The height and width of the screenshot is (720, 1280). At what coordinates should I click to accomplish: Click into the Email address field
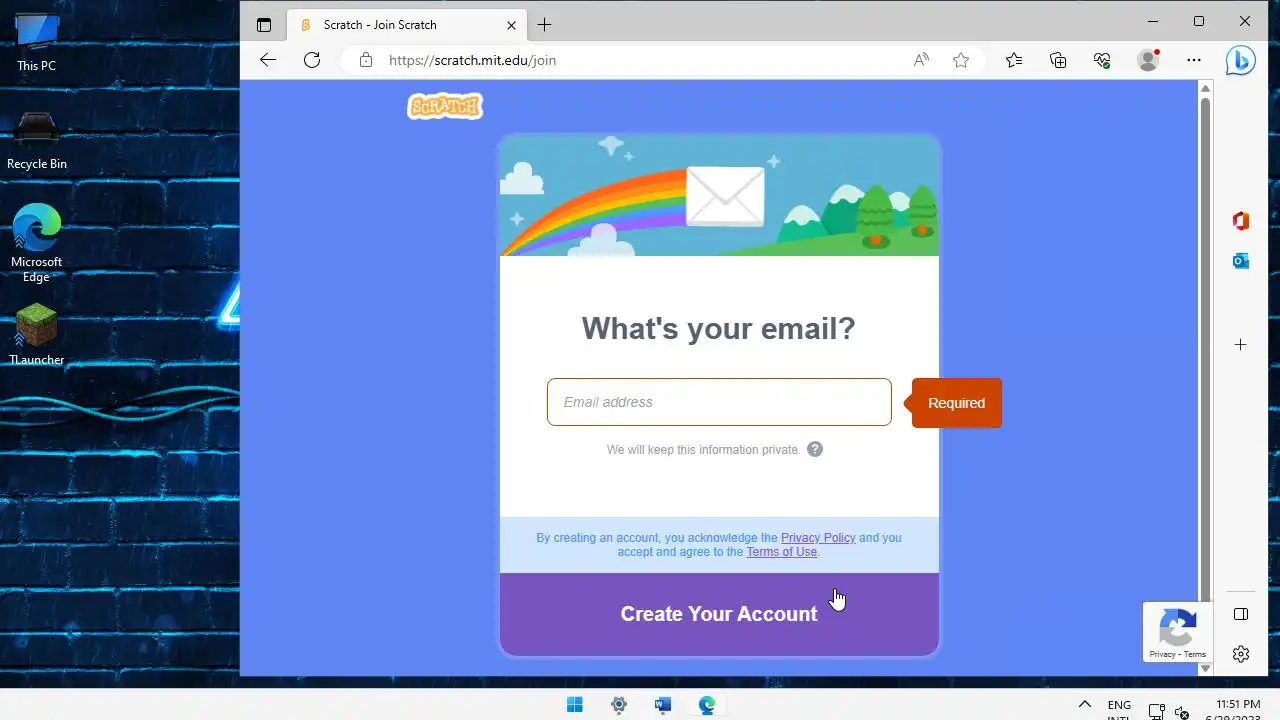pos(719,402)
